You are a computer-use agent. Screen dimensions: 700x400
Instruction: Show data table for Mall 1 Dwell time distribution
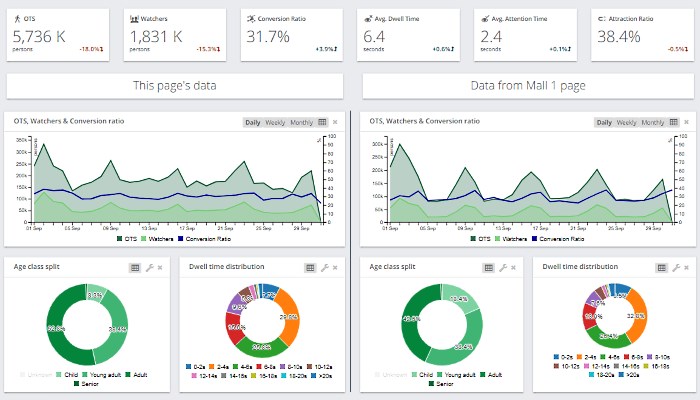[x=663, y=268]
